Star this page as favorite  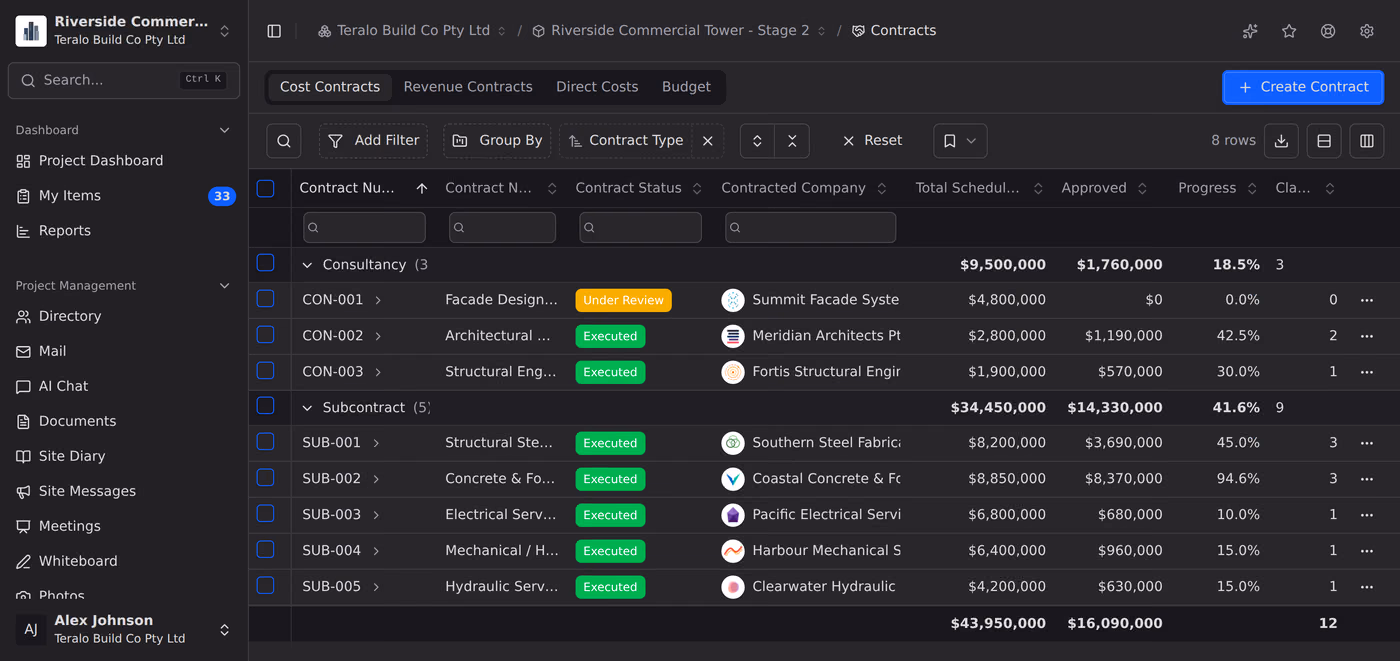1289,31
